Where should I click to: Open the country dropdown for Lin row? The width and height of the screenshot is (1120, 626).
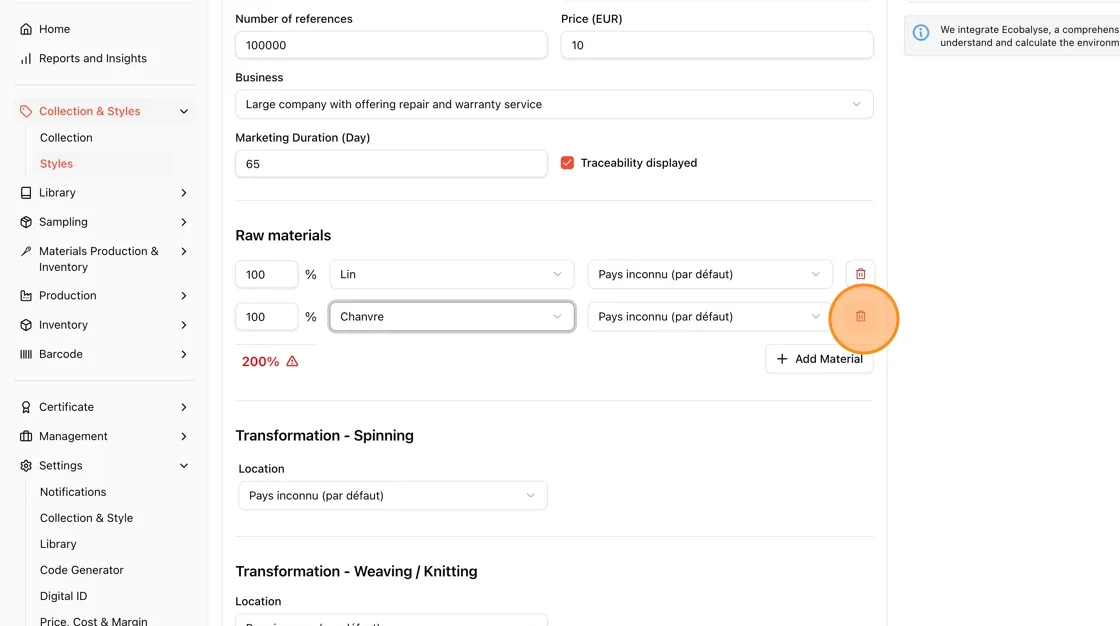tap(710, 274)
